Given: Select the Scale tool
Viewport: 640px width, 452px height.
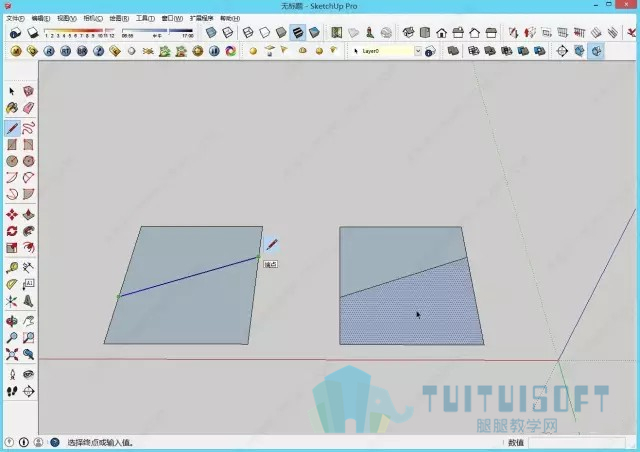Looking at the screenshot, I should [12, 247].
